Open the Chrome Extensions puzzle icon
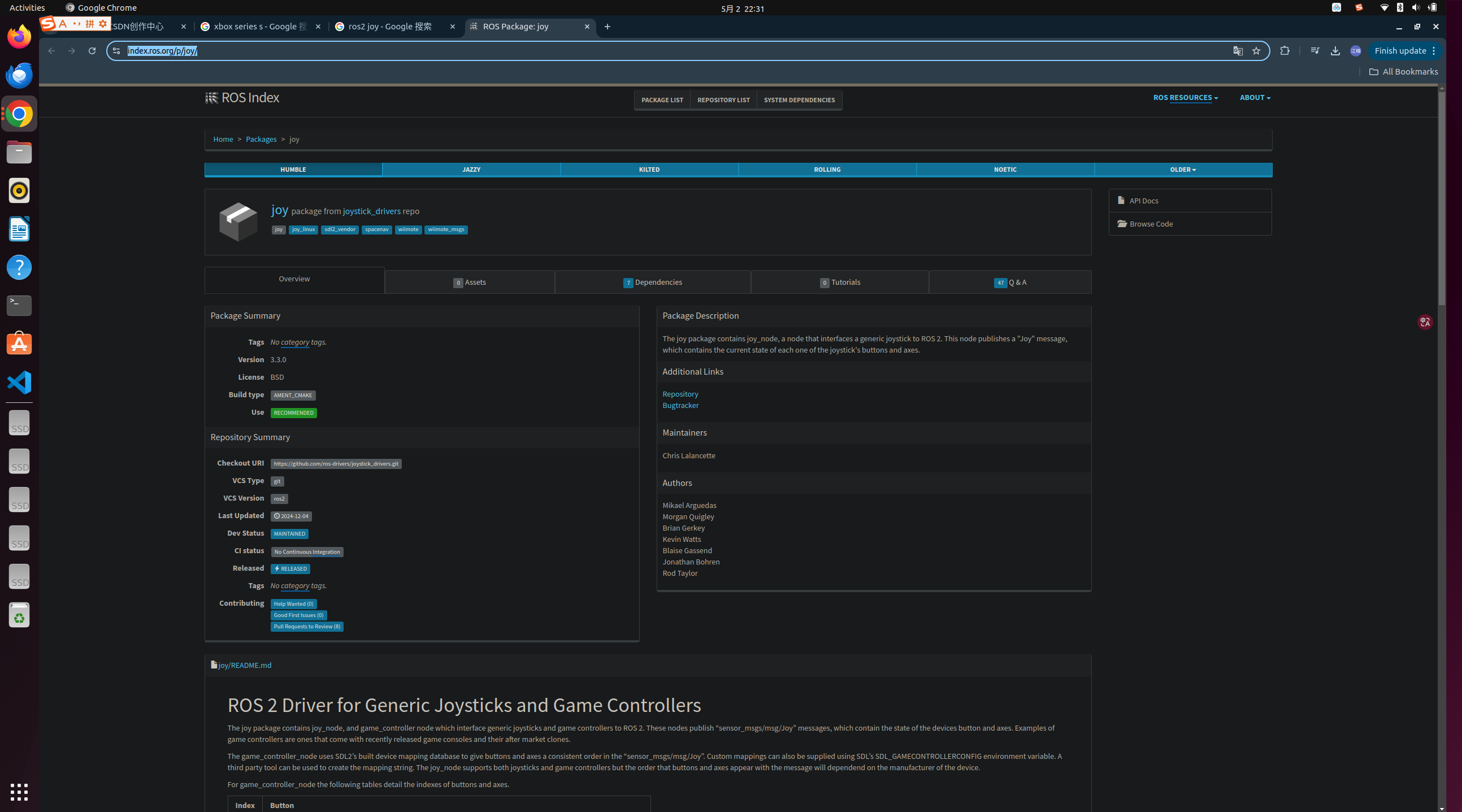The width and height of the screenshot is (1462, 812). coord(1285,51)
